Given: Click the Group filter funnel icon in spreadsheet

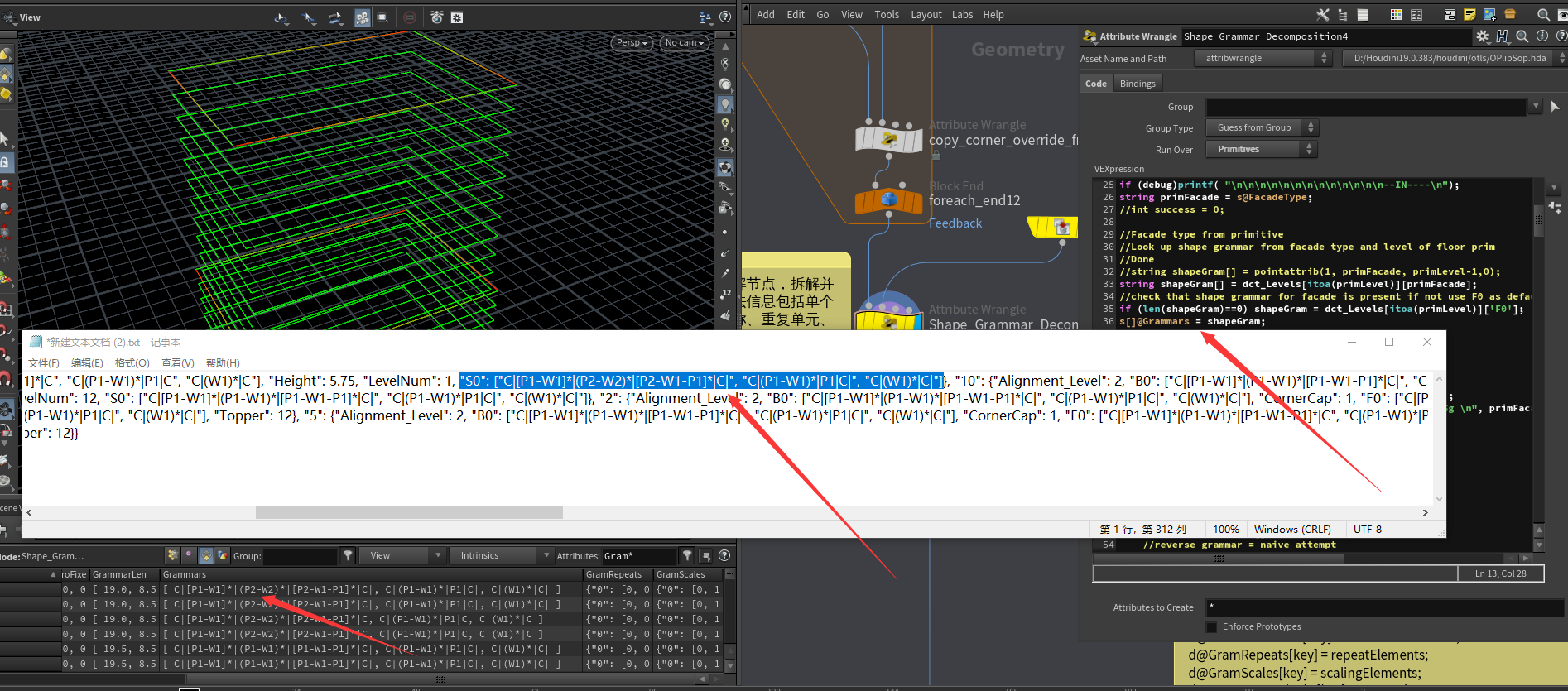Looking at the screenshot, I should click(x=349, y=556).
